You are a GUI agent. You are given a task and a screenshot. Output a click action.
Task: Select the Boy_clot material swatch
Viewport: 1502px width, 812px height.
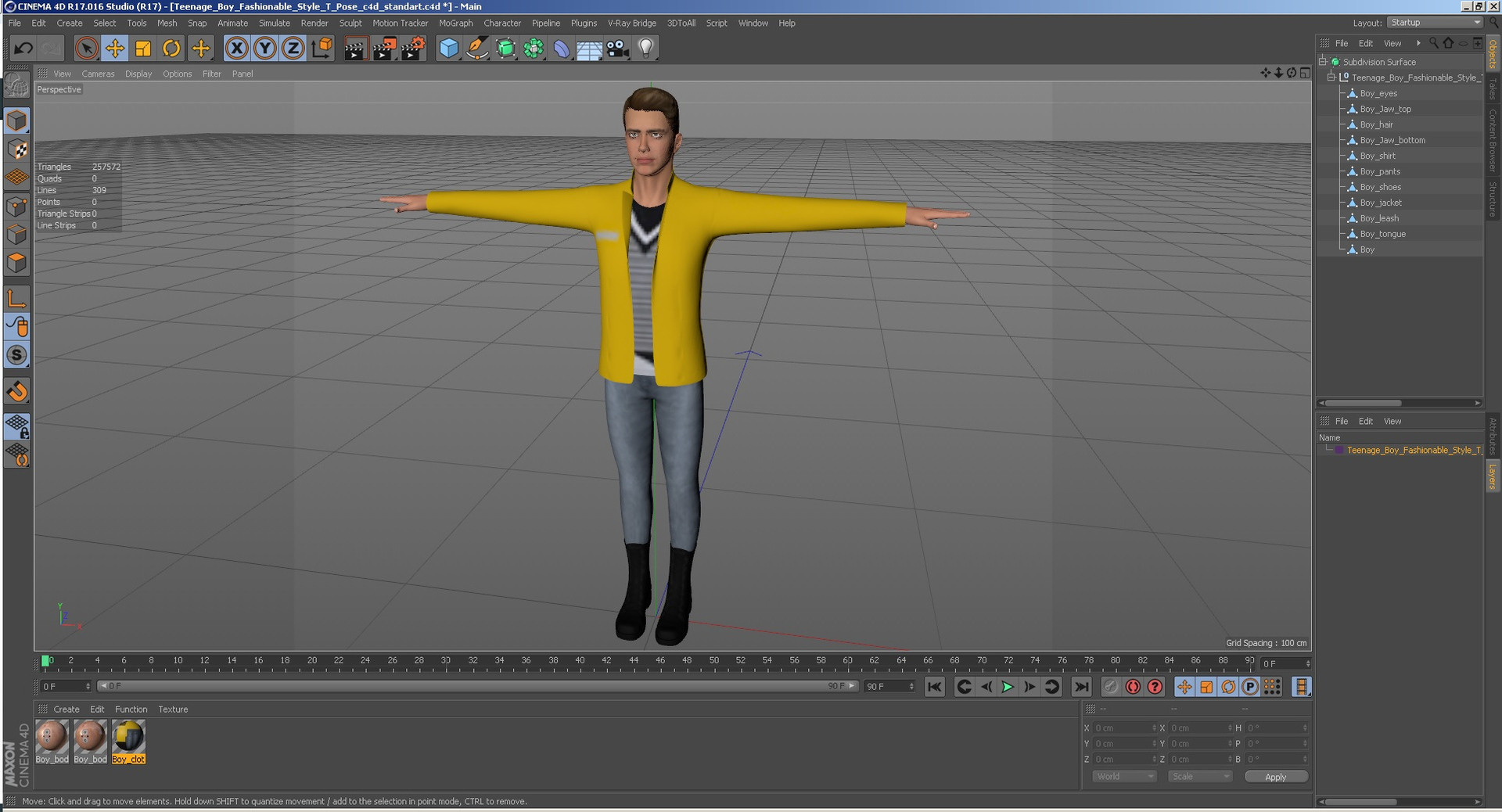[x=128, y=742]
